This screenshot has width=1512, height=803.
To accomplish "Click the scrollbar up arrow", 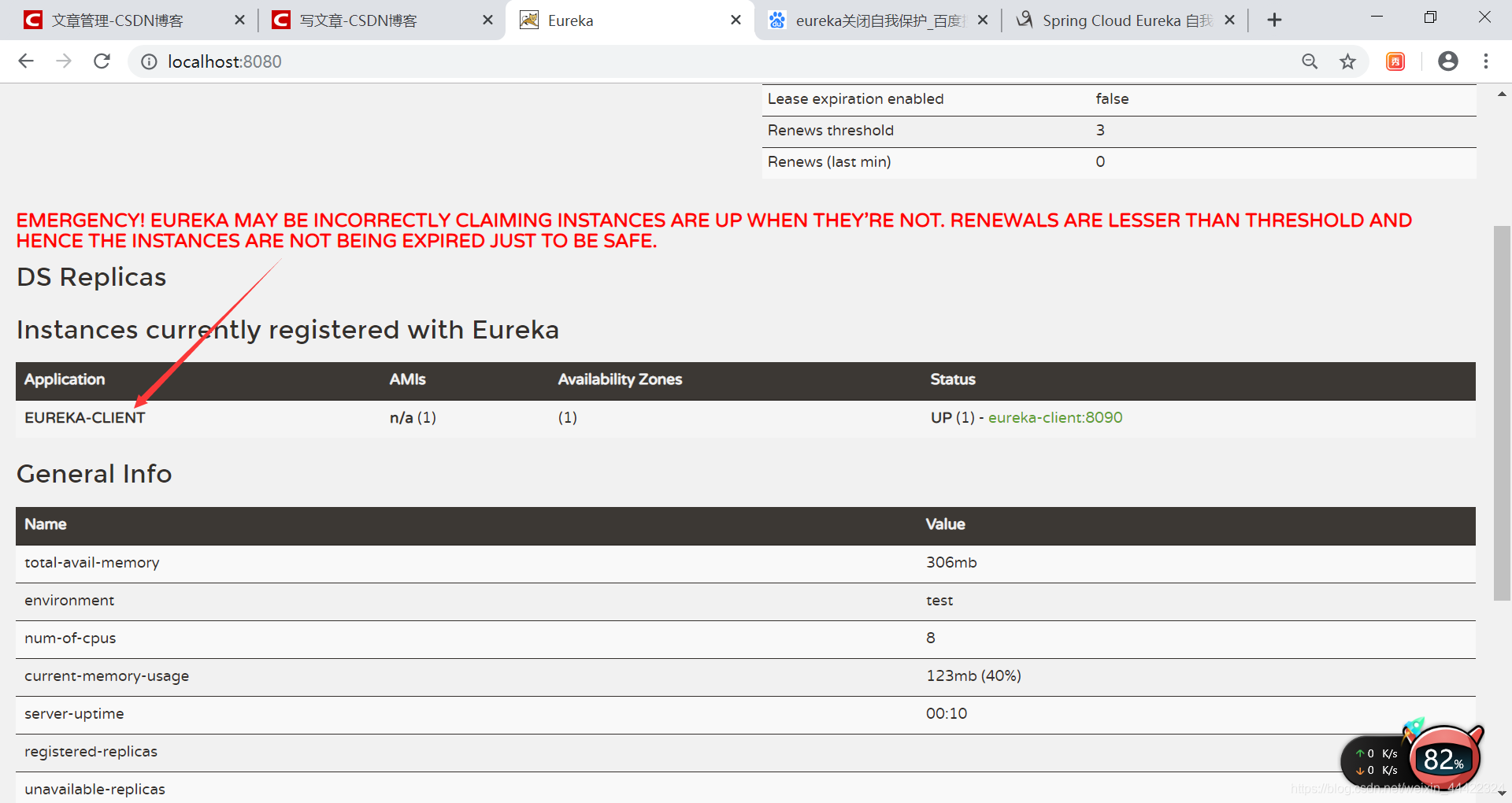I will pyautogui.click(x=1502, y=94).
